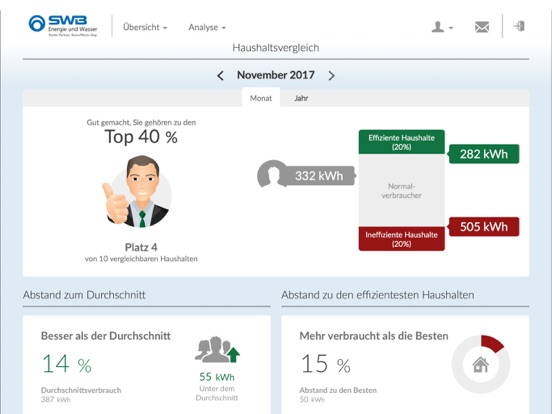Click the group with green arrow icon
The image size is (552, 414).
[217, 350]
